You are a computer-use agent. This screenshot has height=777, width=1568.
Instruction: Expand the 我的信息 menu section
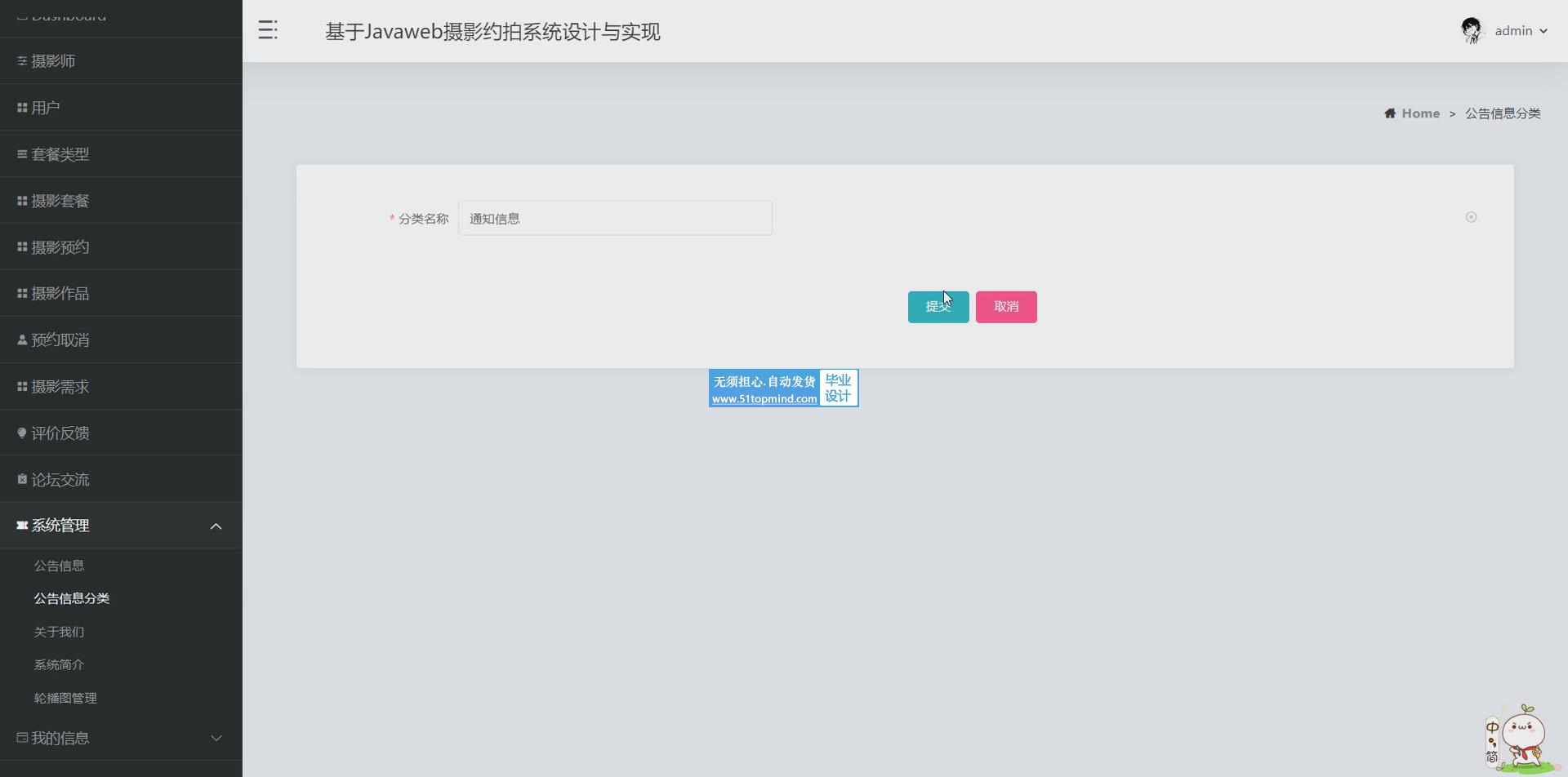[x=216, y=738]
